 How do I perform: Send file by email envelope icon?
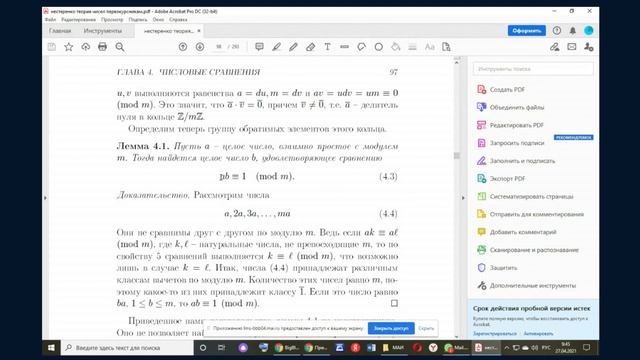pos(571,47)
